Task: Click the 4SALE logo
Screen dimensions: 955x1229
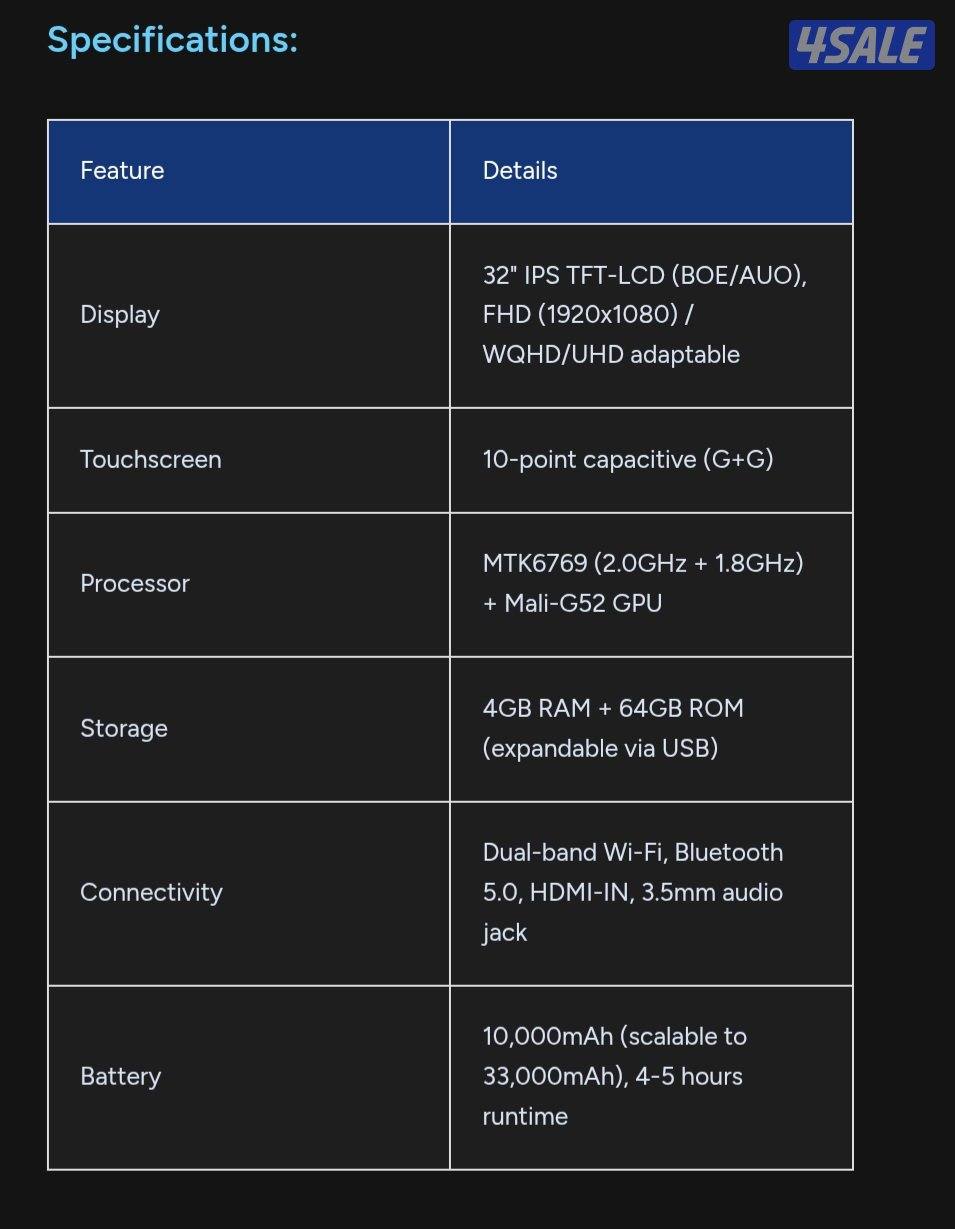Action: tap(861, 46)
